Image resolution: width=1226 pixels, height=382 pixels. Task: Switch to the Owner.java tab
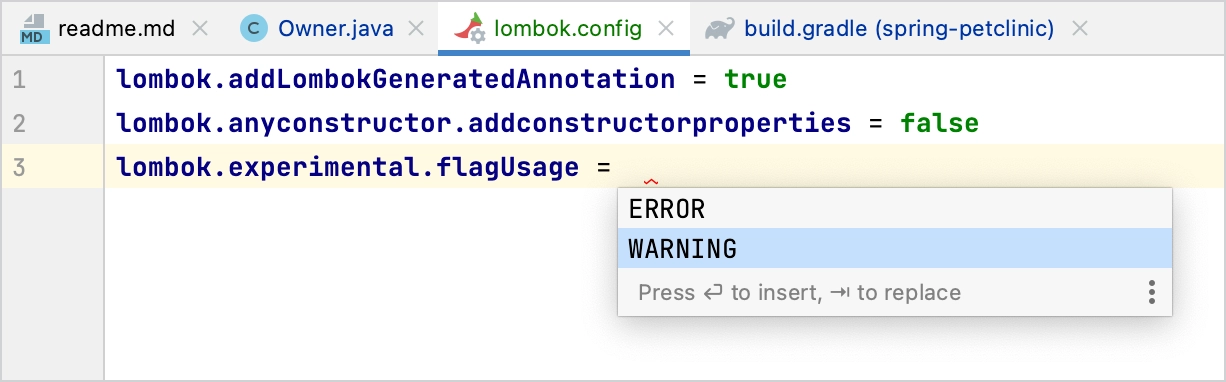coord(336,29)
